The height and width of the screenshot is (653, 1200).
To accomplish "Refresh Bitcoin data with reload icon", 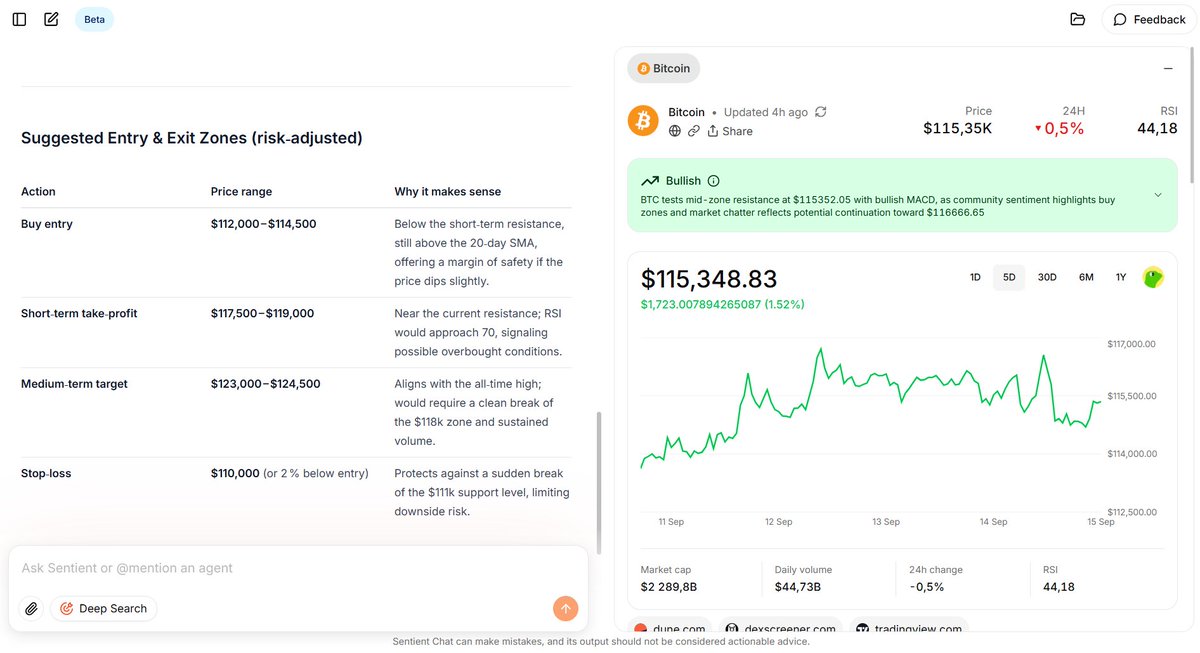I will pos(821,112).
